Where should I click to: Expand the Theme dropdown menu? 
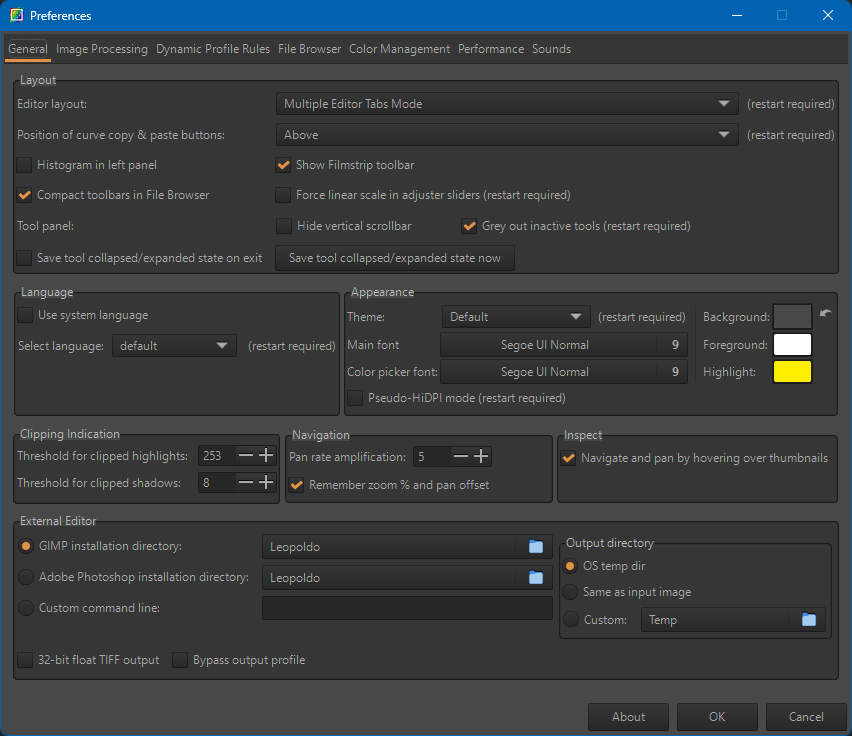(516, 317)
